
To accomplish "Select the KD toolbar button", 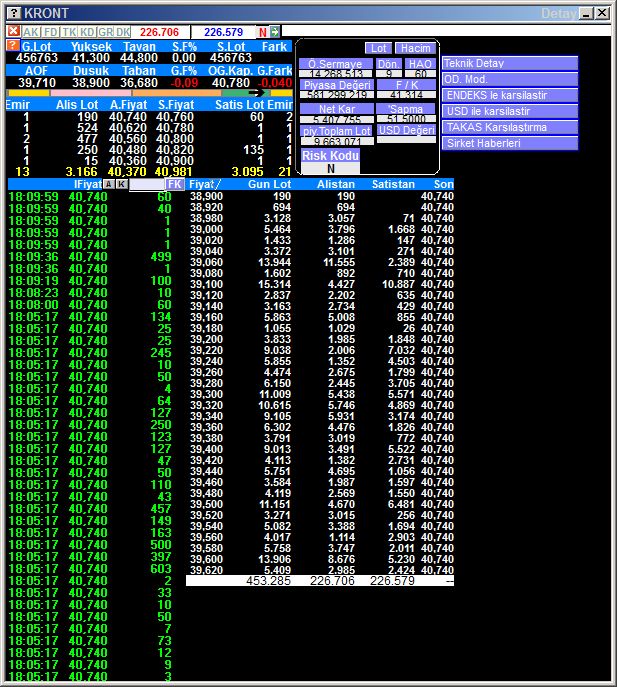I will pos(88,32).
